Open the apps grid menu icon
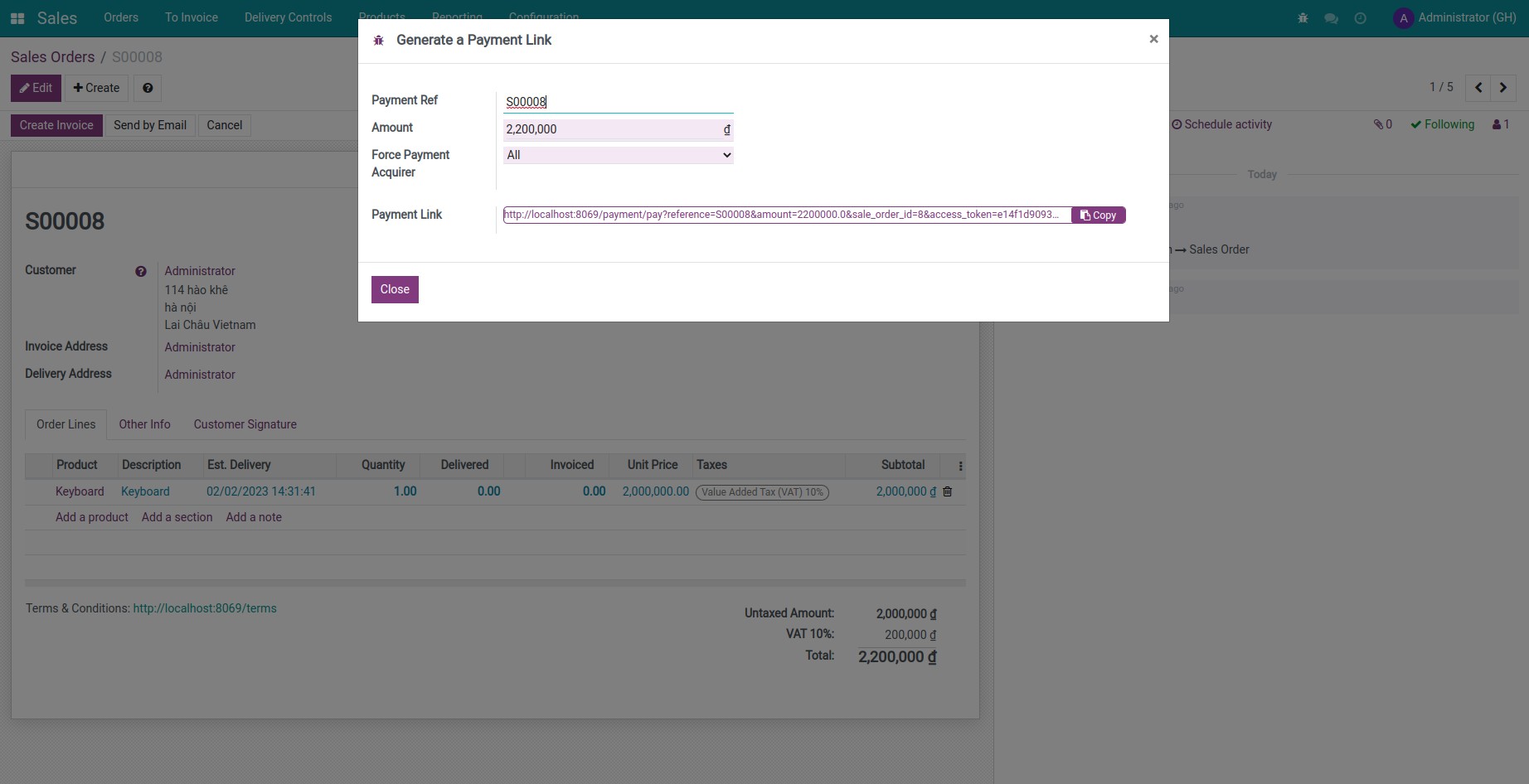 [x=17, y=18]
